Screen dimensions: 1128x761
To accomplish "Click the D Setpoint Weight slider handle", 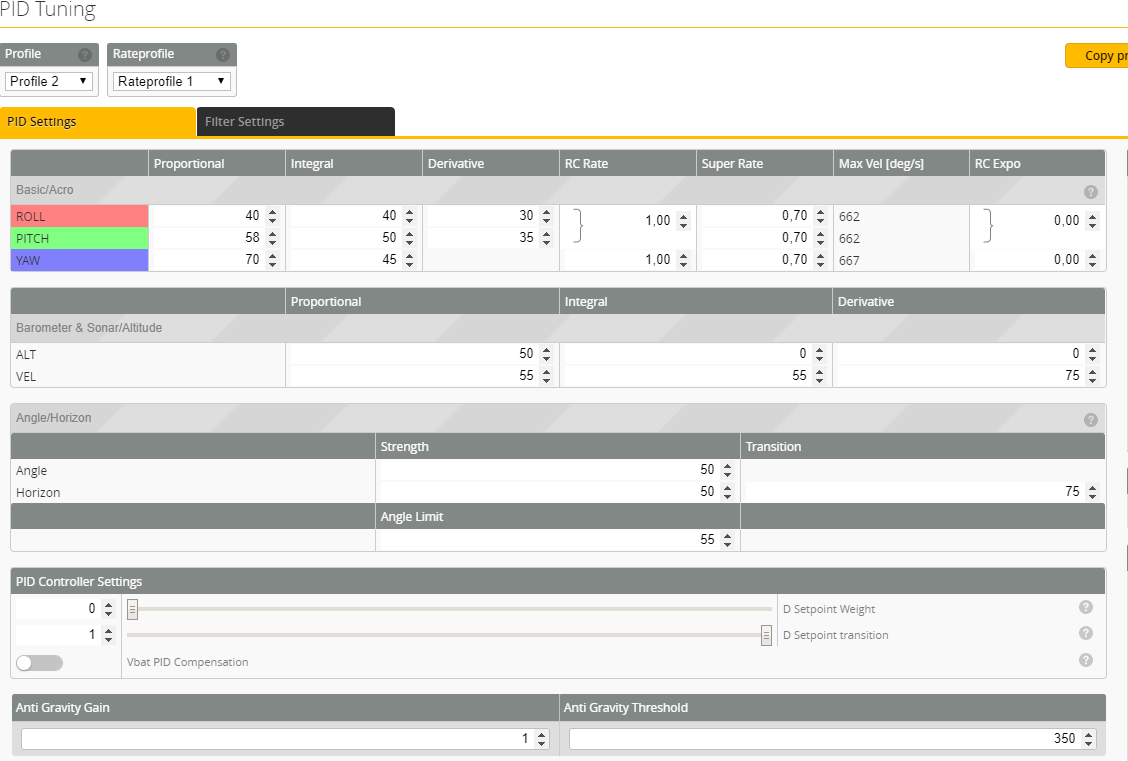I will pos(132,608).
